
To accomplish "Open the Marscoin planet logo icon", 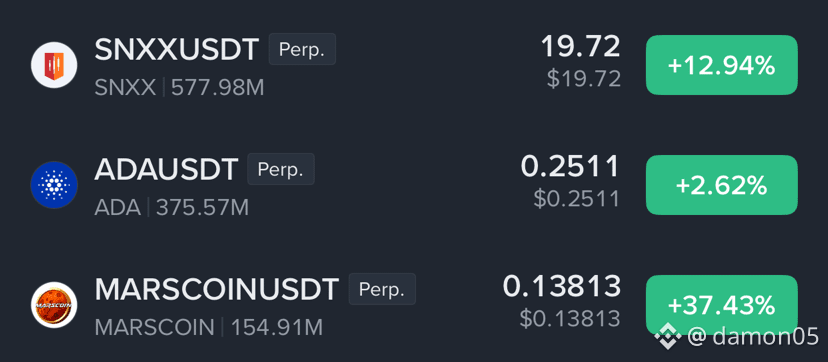I will tap(54, 305).
